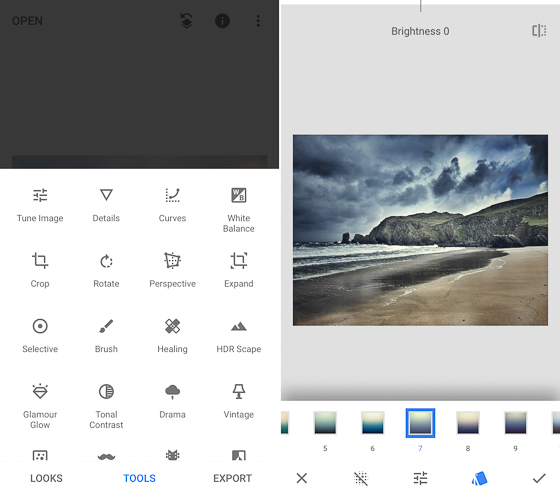The width and height of the screenshot is (560, 496).
Task: Switch to the EXPORT tab
Action: click(232, 479)
